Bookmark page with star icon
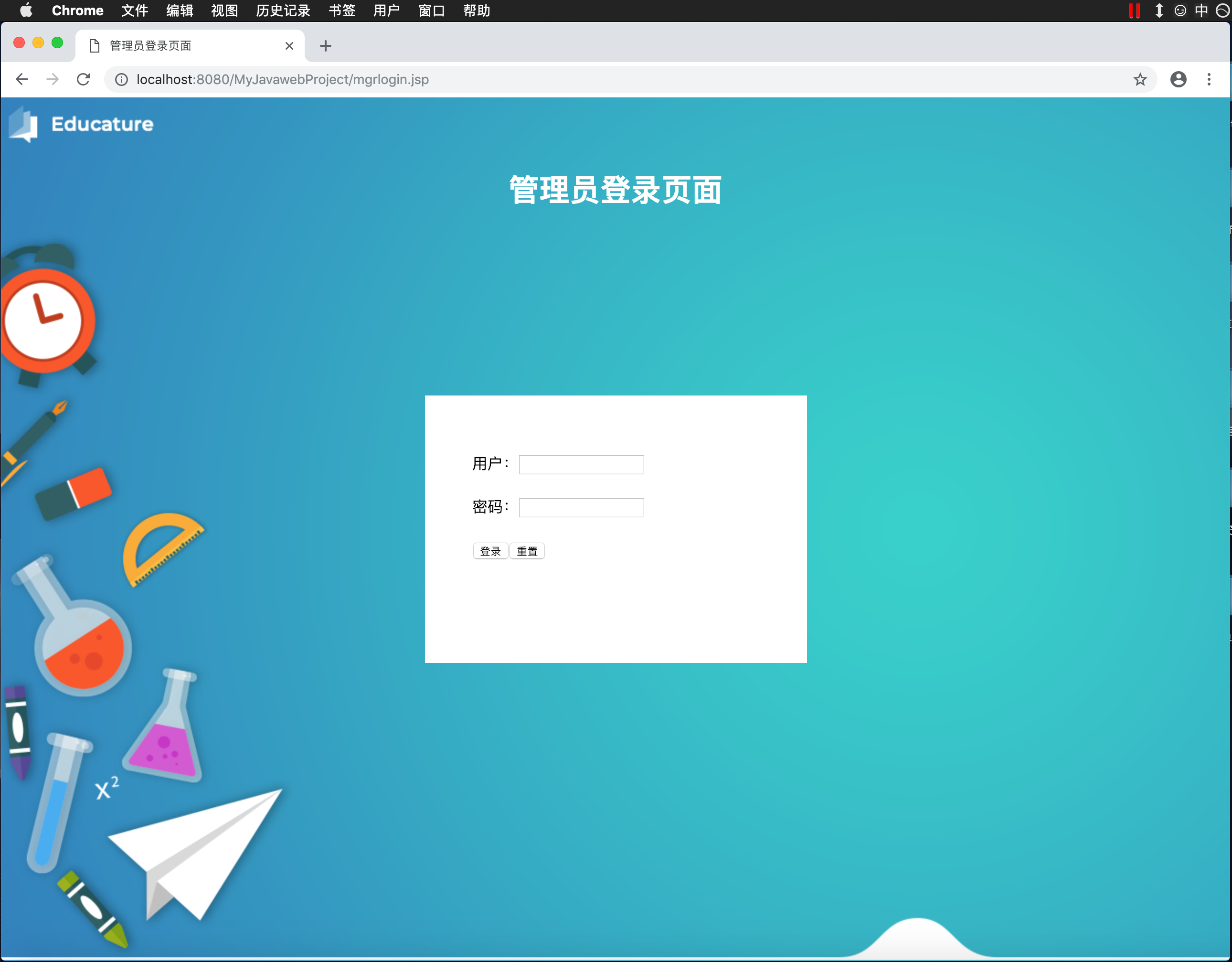The height and width of the screenshot is (962, 1232). point(1139,80)
